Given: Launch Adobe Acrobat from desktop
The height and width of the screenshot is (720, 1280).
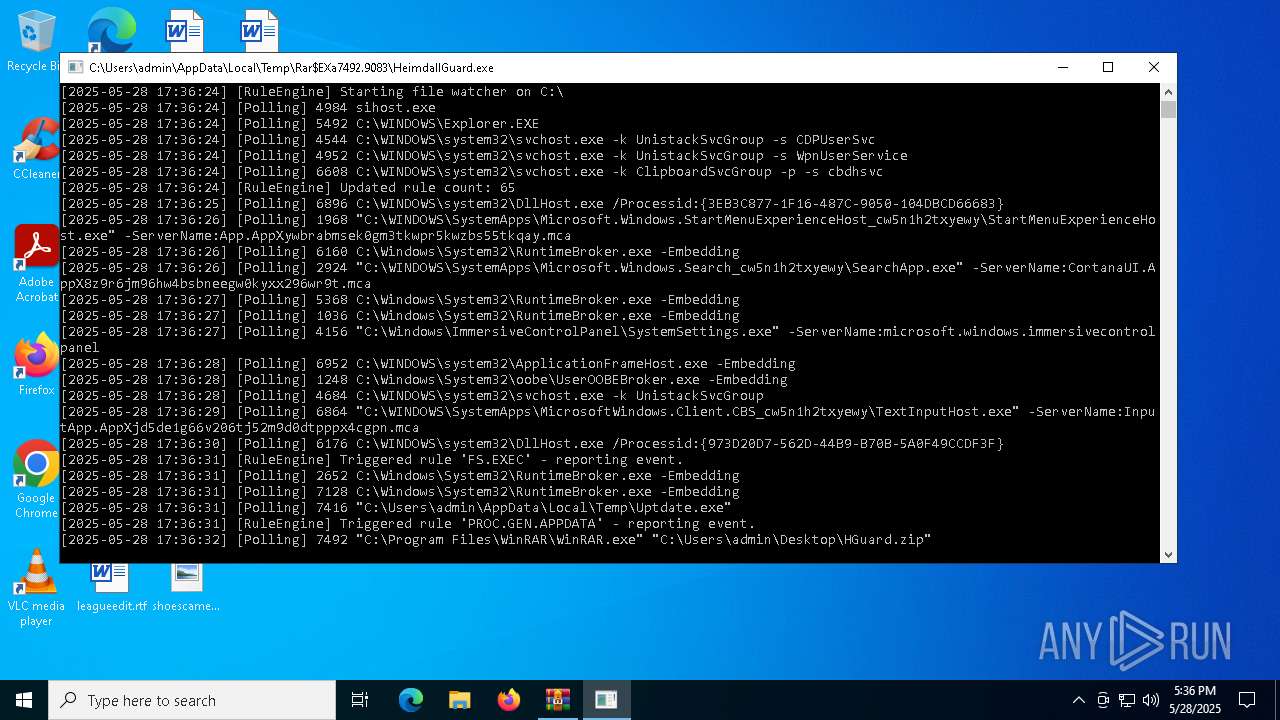Looking at the screenshot, I should (36, 263).
